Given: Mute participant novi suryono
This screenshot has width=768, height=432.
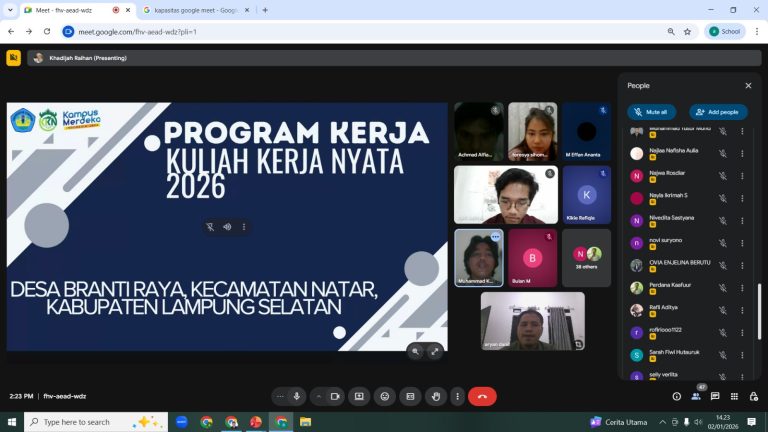Looking at the screenshot, I should 722,243.
